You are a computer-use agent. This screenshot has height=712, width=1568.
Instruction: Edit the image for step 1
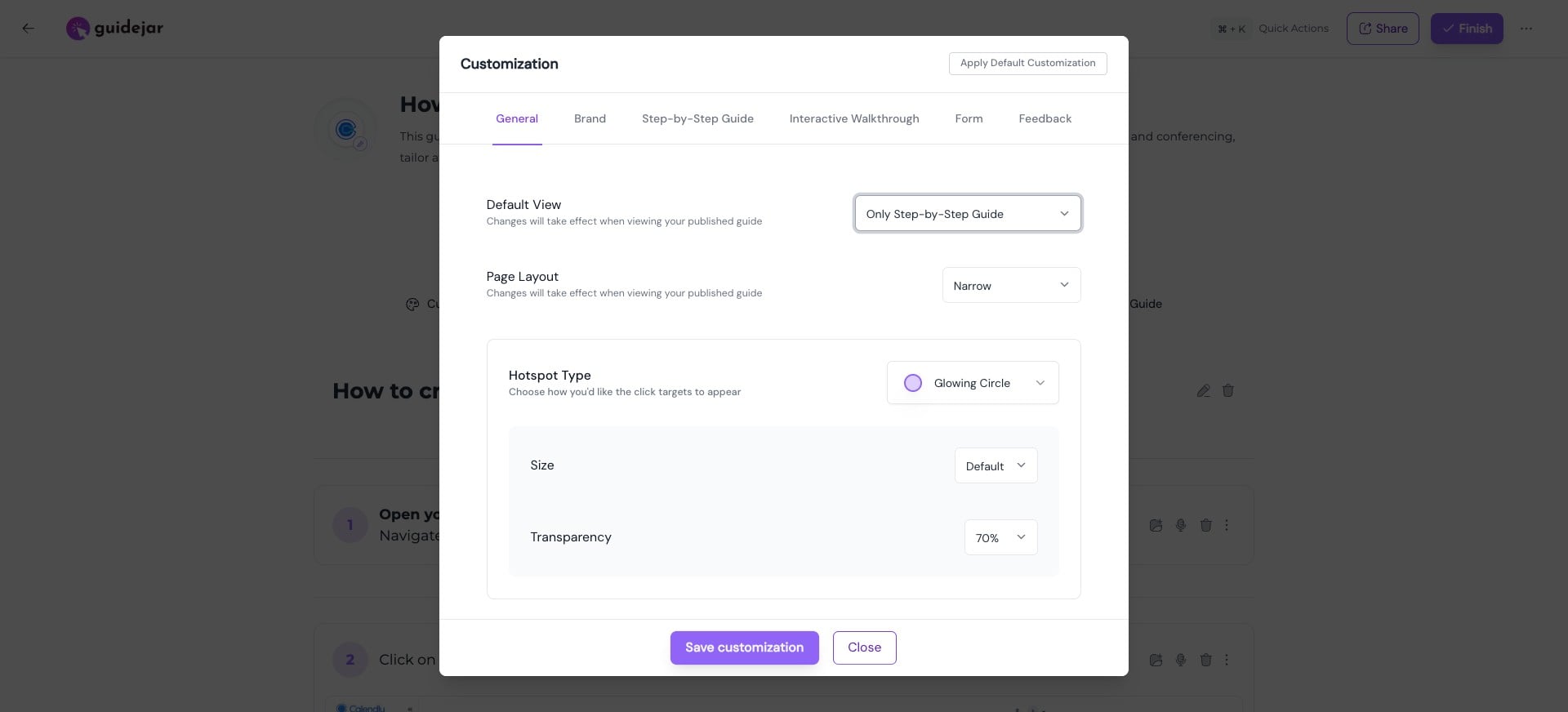[x=1156, y=525]
